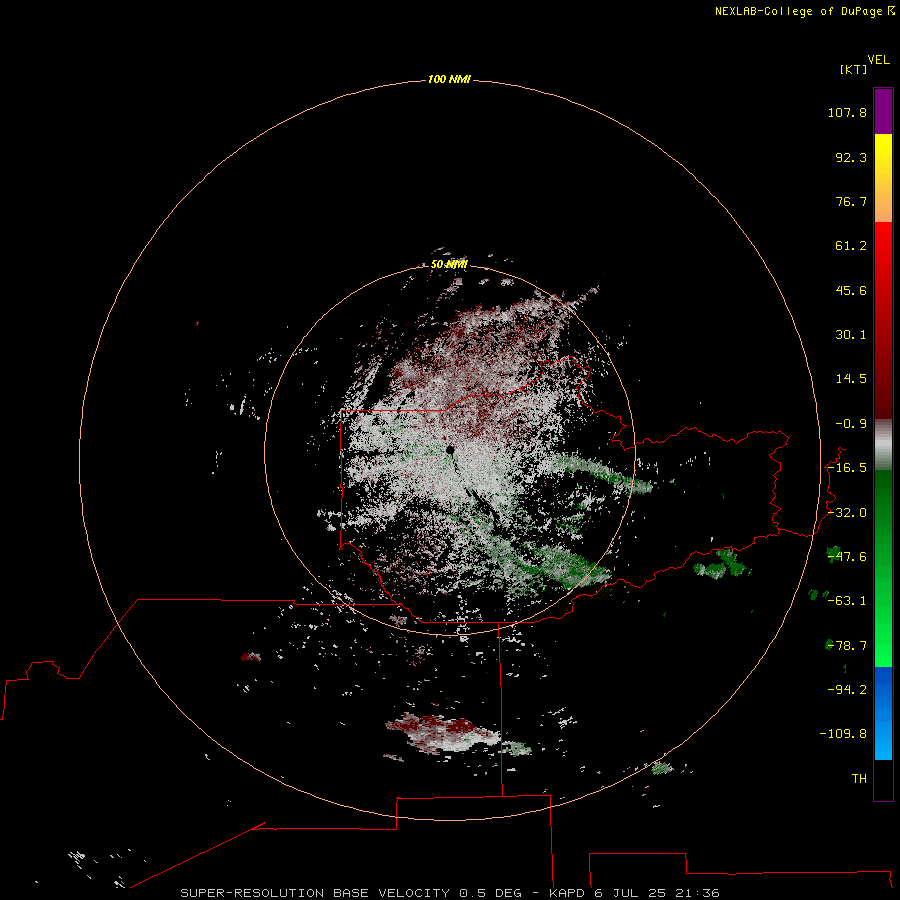Click the 30.1 velocity scale value
900x900 pixels.
coord(851,335)
